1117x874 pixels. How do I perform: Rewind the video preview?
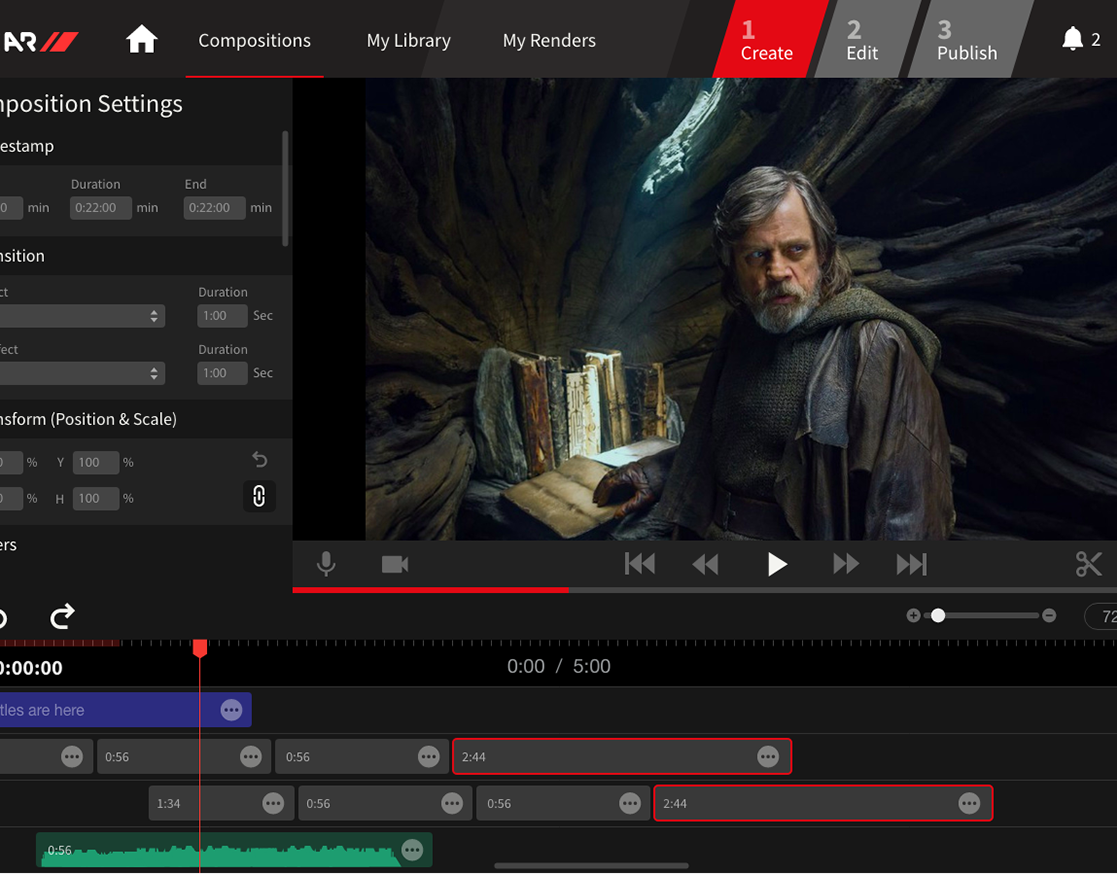point(705,565)
